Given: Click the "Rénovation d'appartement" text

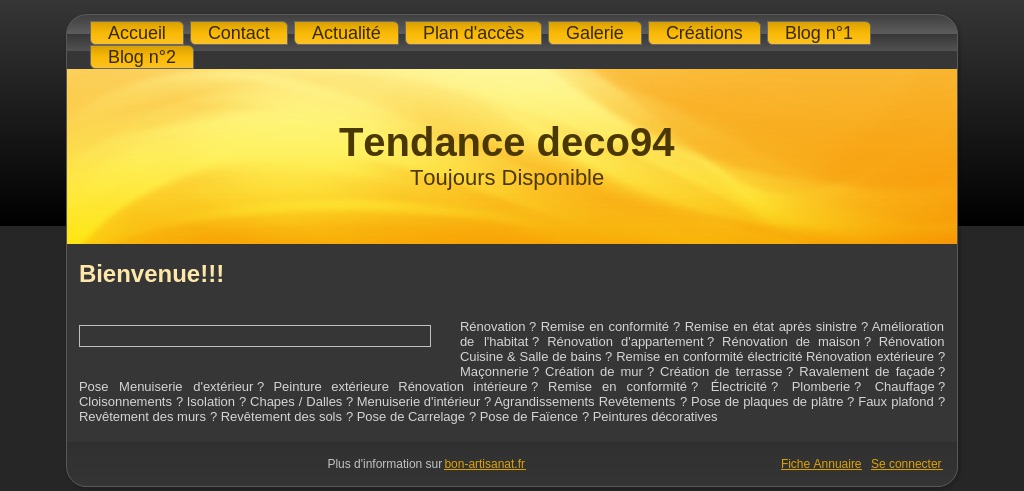Looking at the screenshot, I should 625,341.
